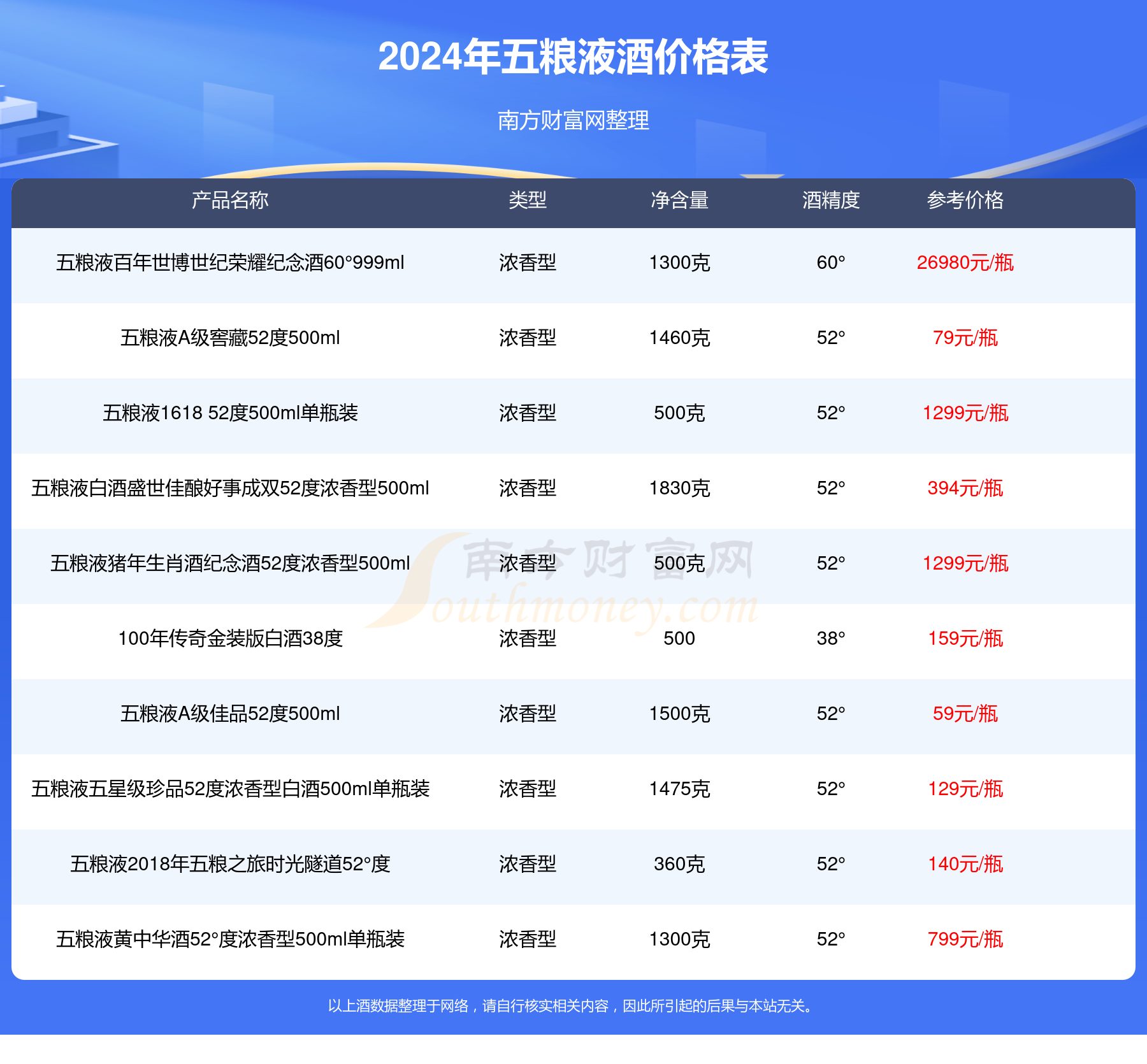Click the 500 net content in 100年传奇 row
The image size is (1147, 1064).
click(x=679, y=638)
